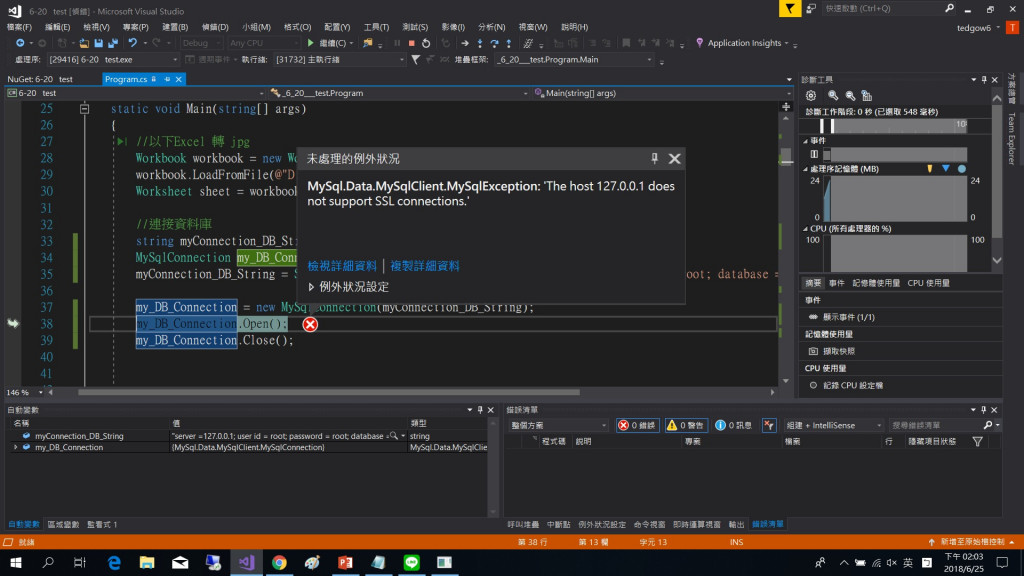
Task: Toggle the events pause marker in Diagnostic Tools
Action: coord(814,155)
